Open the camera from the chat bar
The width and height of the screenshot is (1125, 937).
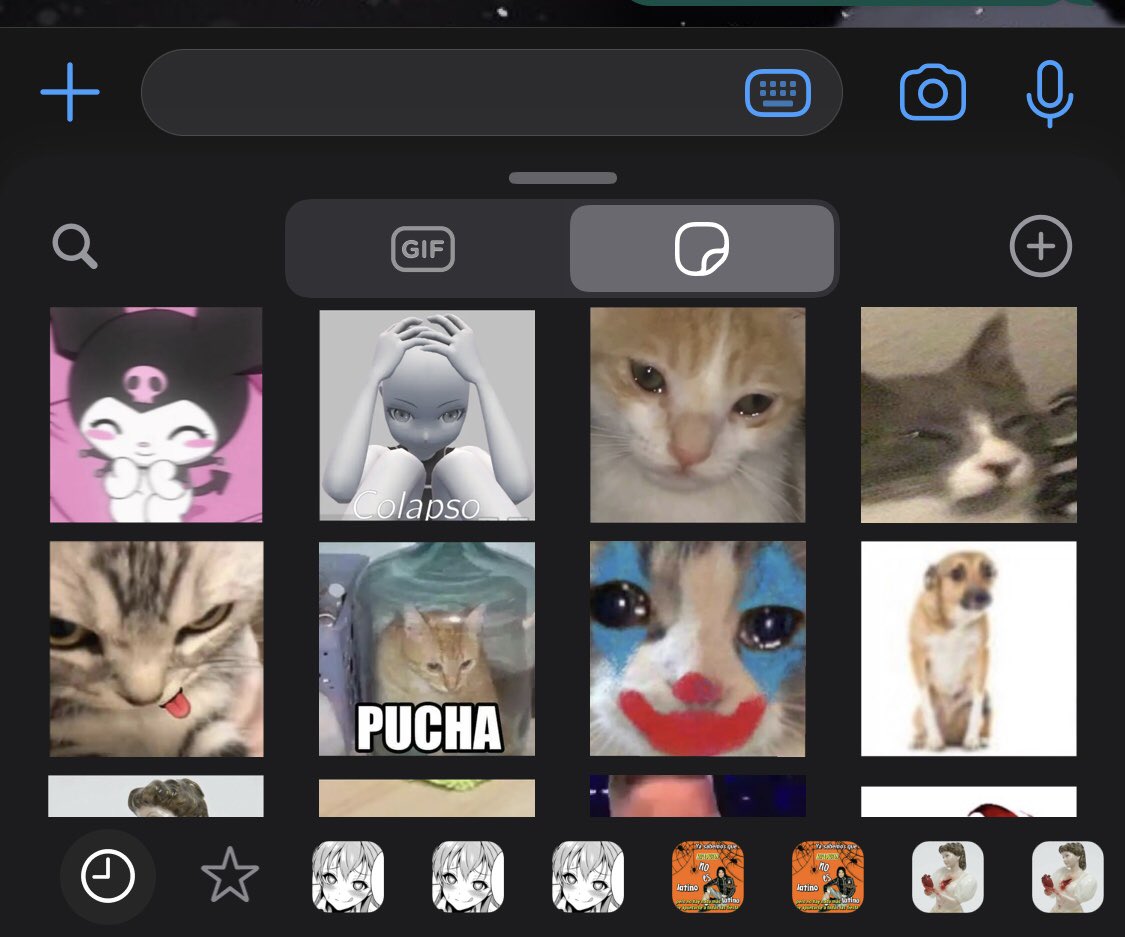pos(933,93)
